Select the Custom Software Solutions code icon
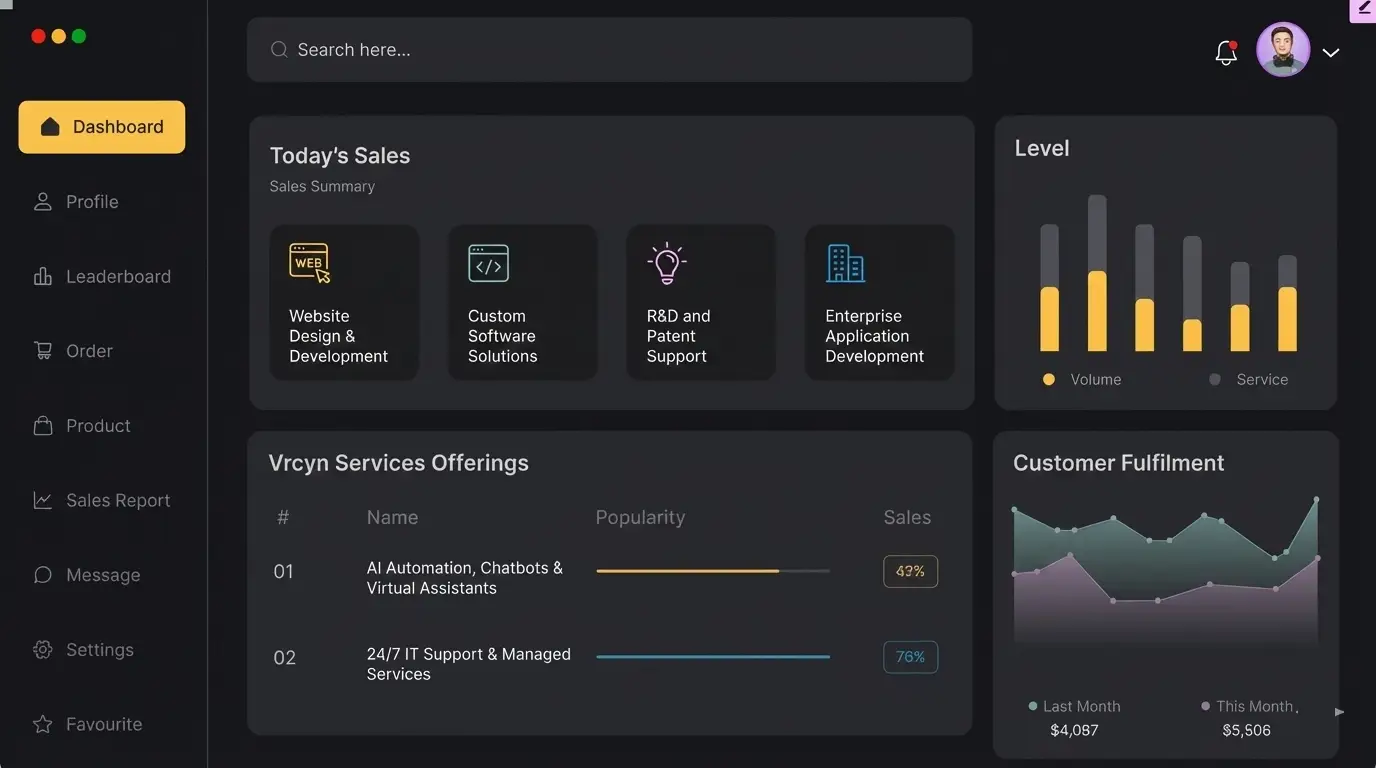This screenshot has height=768, width=1376. (488, 263)
